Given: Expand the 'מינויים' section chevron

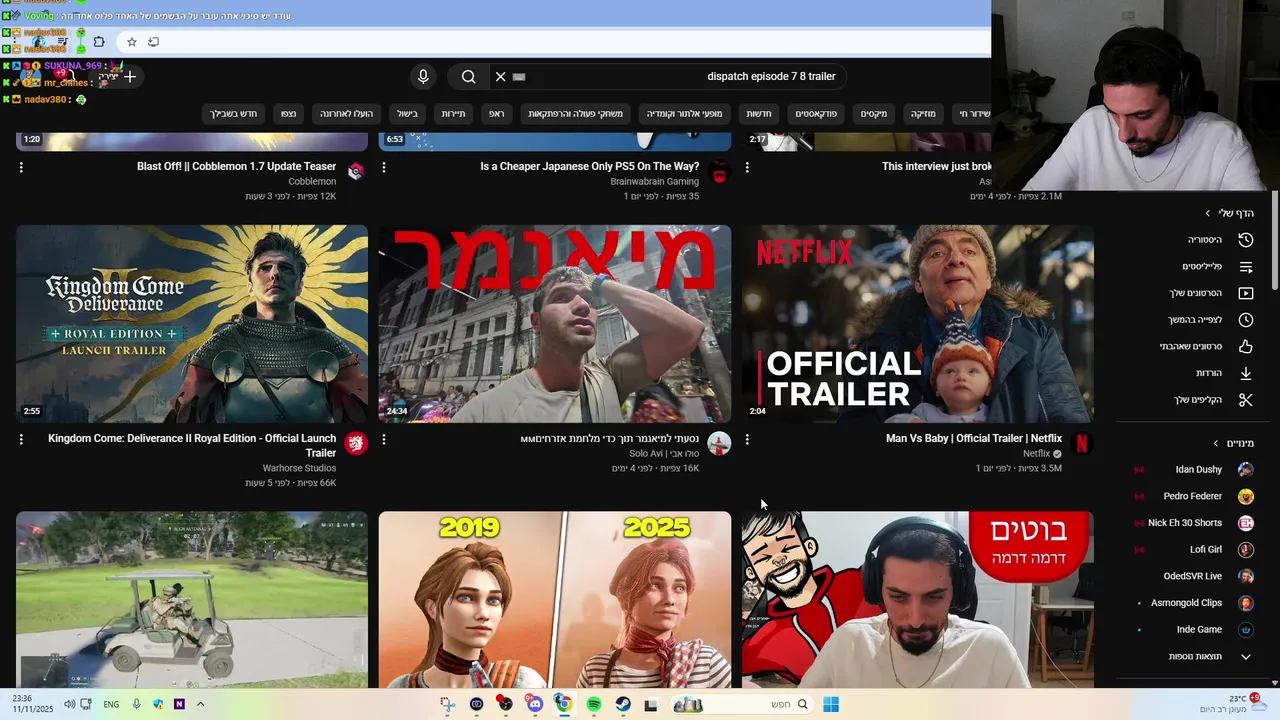Looking at the screenshot, I should (1216, 443).
